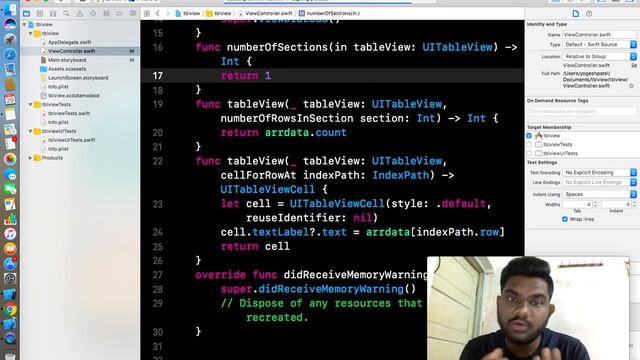Open the Debug navigator
Viewport: 640px width, 360px height.
coord(107,13)
